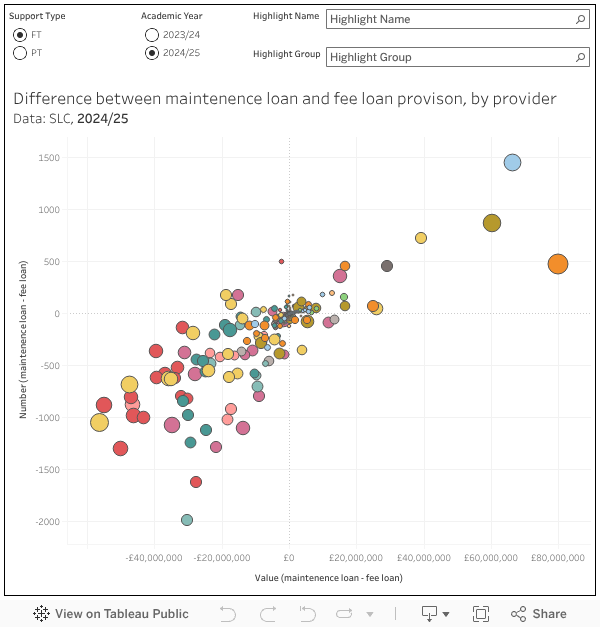600x627 pixels.
Task: Select the 2024/25 academic year radio
Action: tap(152, 53)
